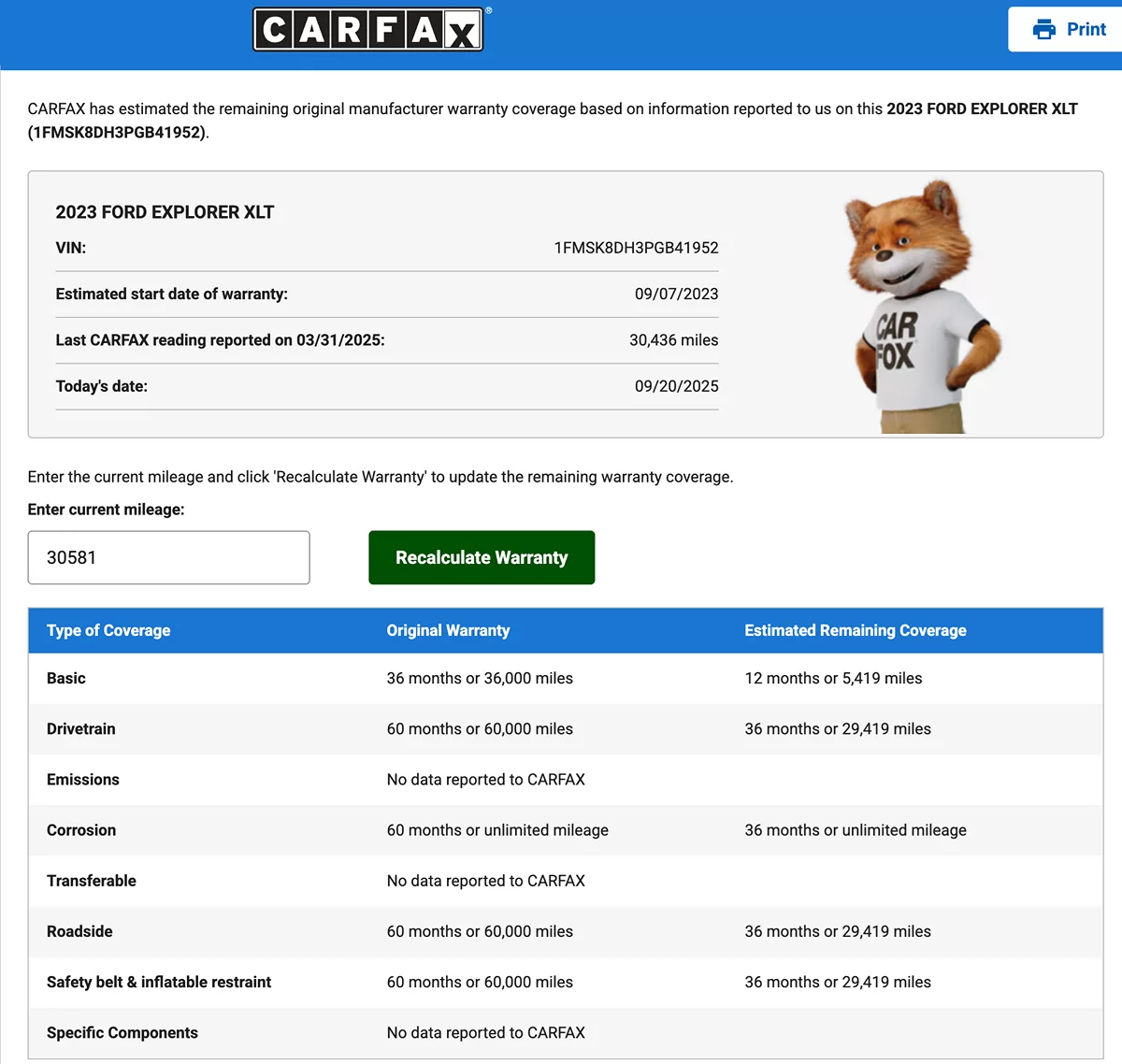1122x1064 pixels.
Task: Click Basic's remaining 12 months or 5,419 miles
Action: click(833, 679)
